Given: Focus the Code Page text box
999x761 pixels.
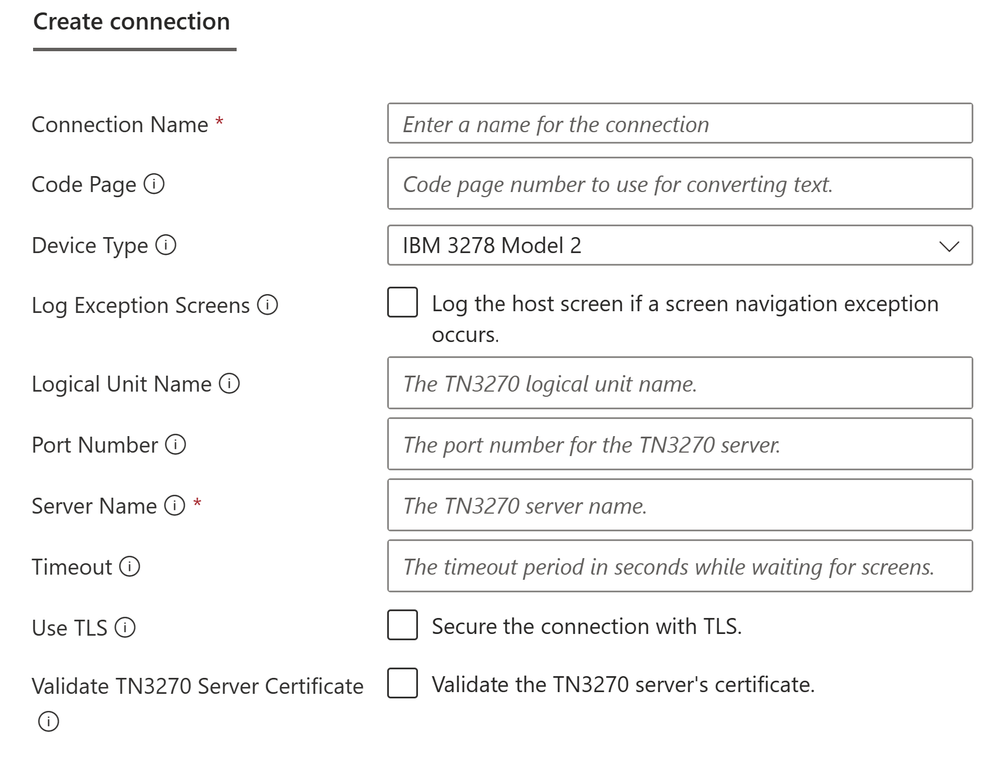Looking at the screenshot, I should click(x=680, y=184).
